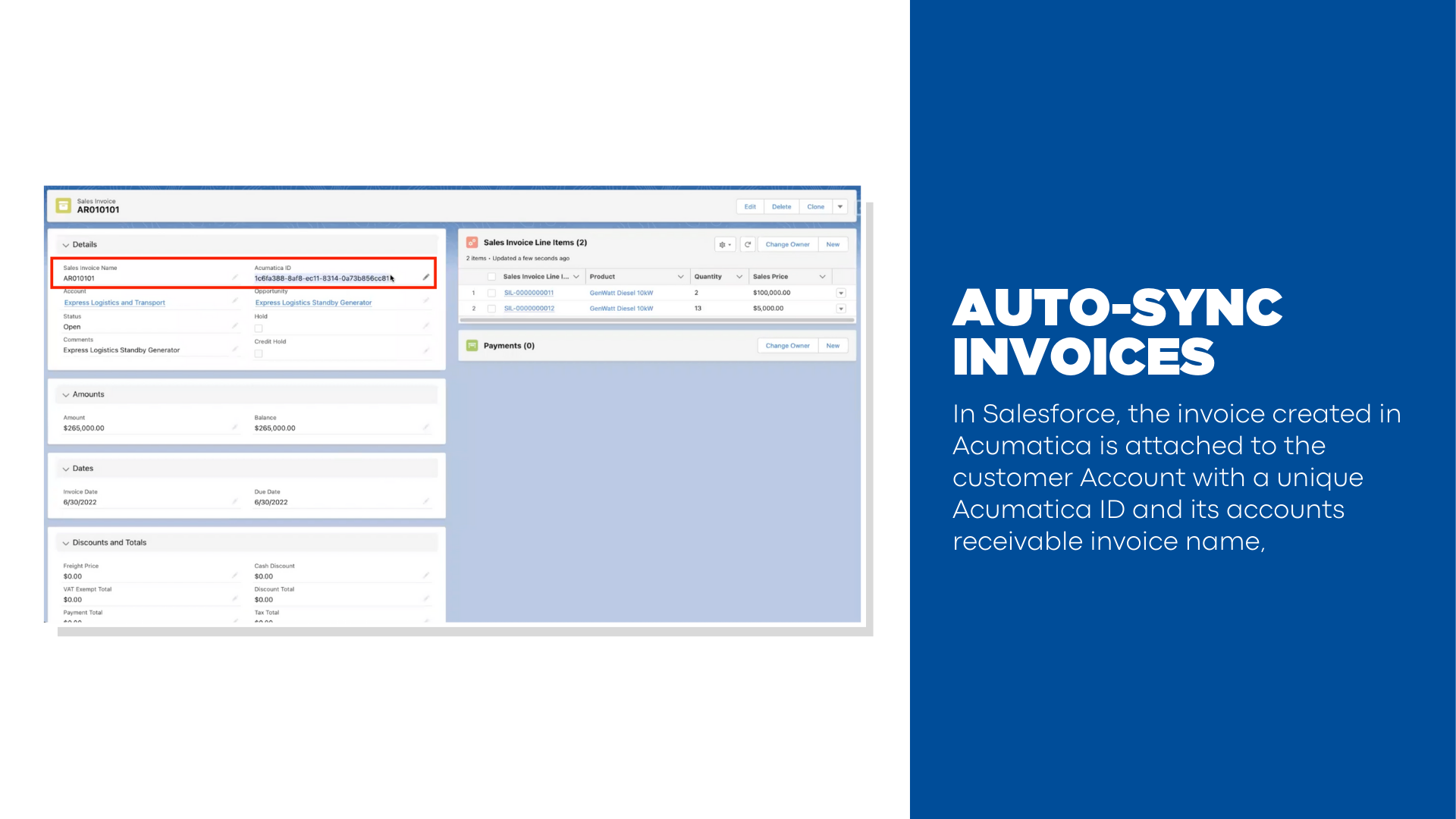This screenshot has width=1456, height=819.
Task: Collapse the Discounts and Totals section
Action: pos(66,543)
